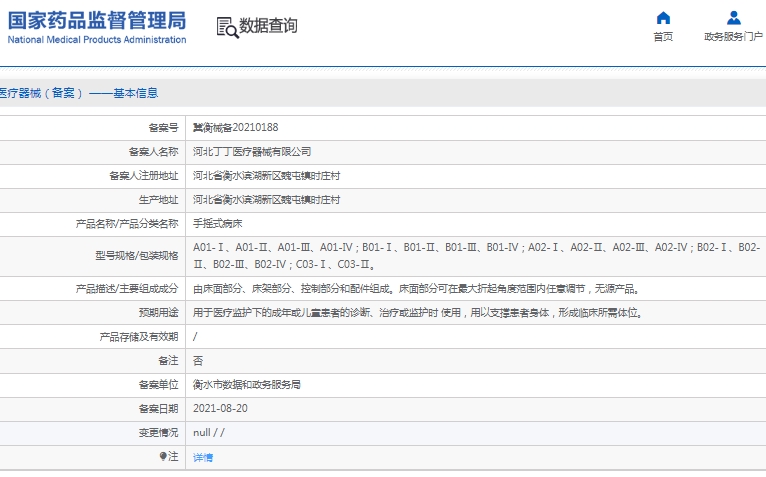
Task: Click the 数据查询 heading text
Action: click(268, 25)
